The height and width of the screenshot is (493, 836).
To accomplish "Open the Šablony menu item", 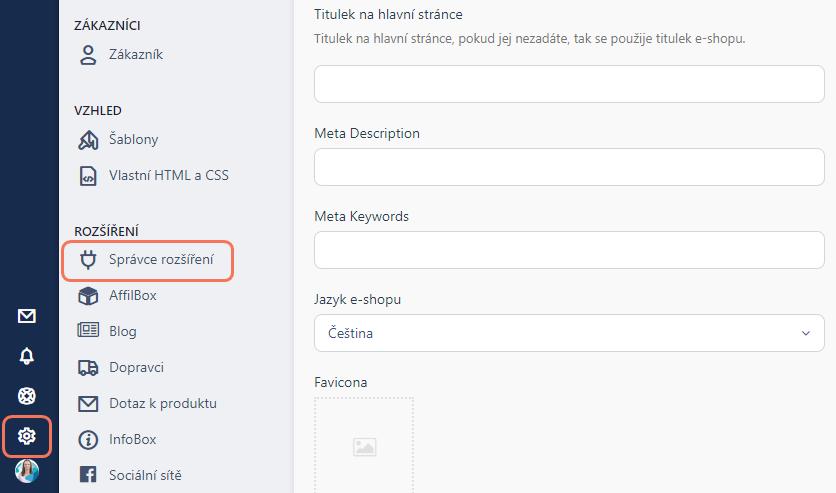I will click(133, 139).
